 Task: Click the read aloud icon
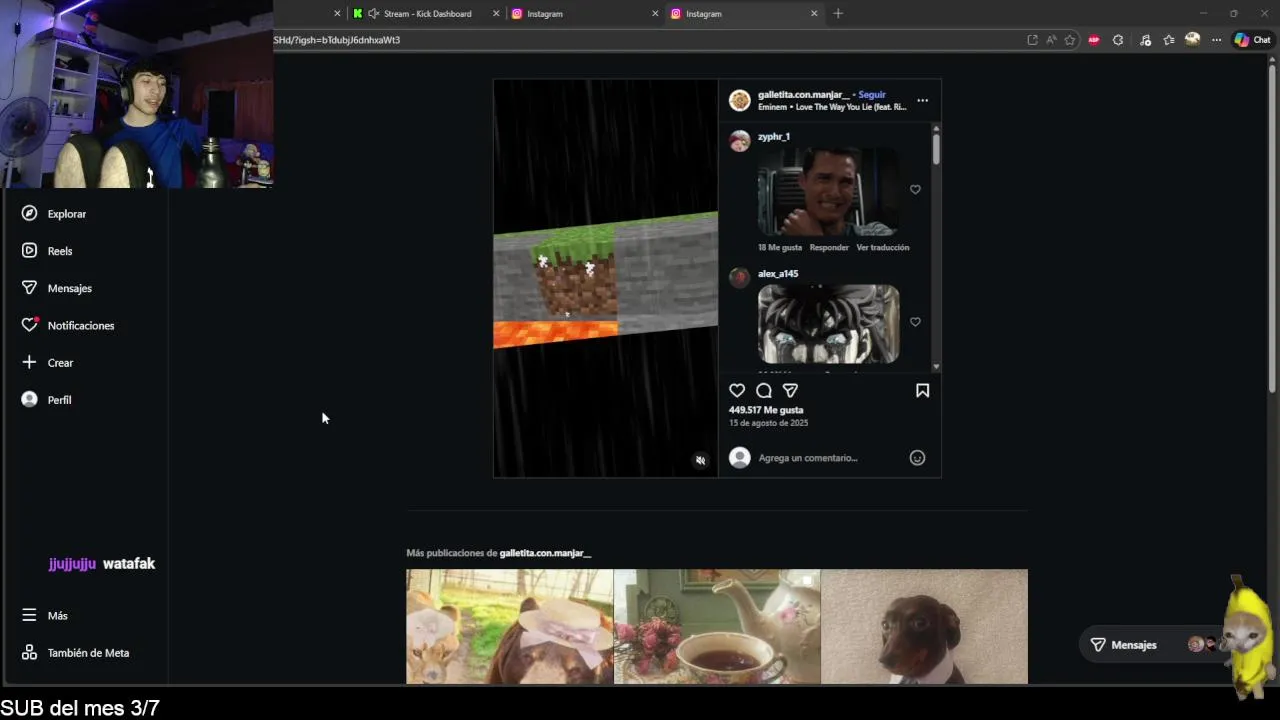pos(1051,40)
